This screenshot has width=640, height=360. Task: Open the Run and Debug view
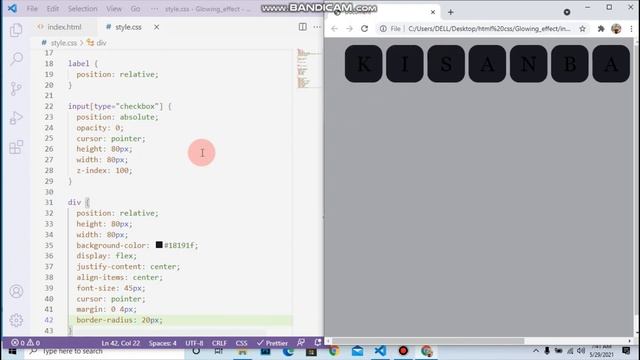tap(16, 118)
